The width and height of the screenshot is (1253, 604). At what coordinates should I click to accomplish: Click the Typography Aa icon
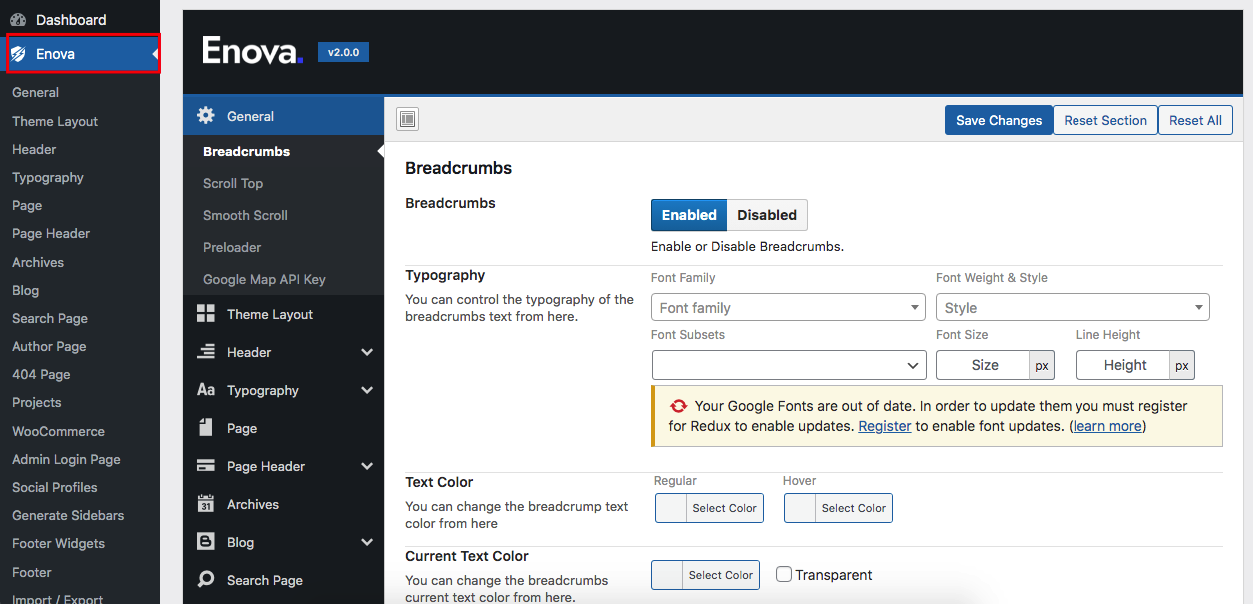(206, 390)
